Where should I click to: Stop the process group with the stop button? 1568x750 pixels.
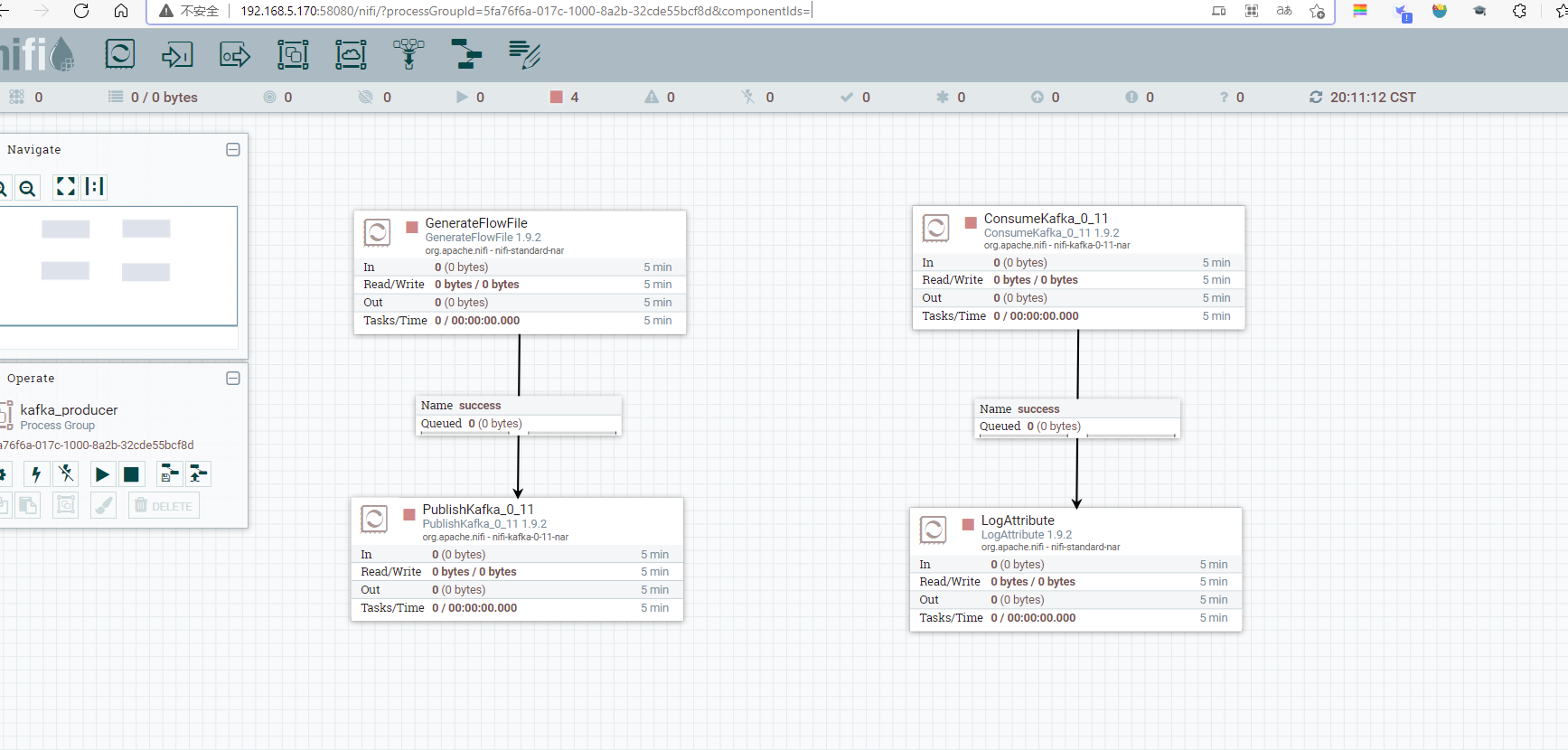point(131,474)
